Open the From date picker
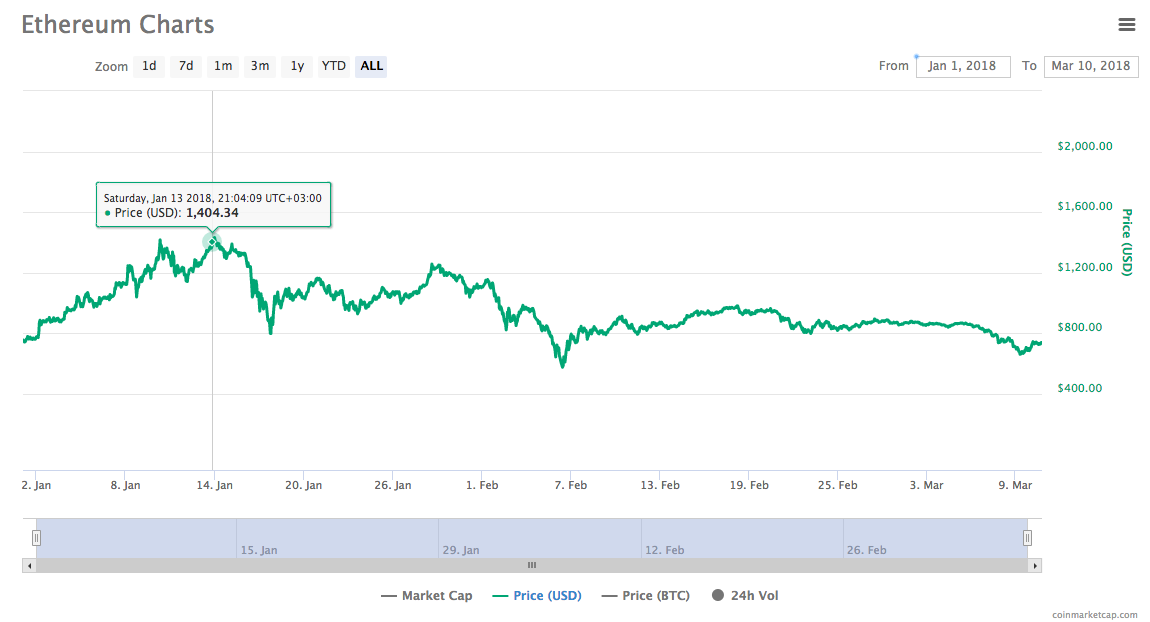1150x622 pixels. 962,66
